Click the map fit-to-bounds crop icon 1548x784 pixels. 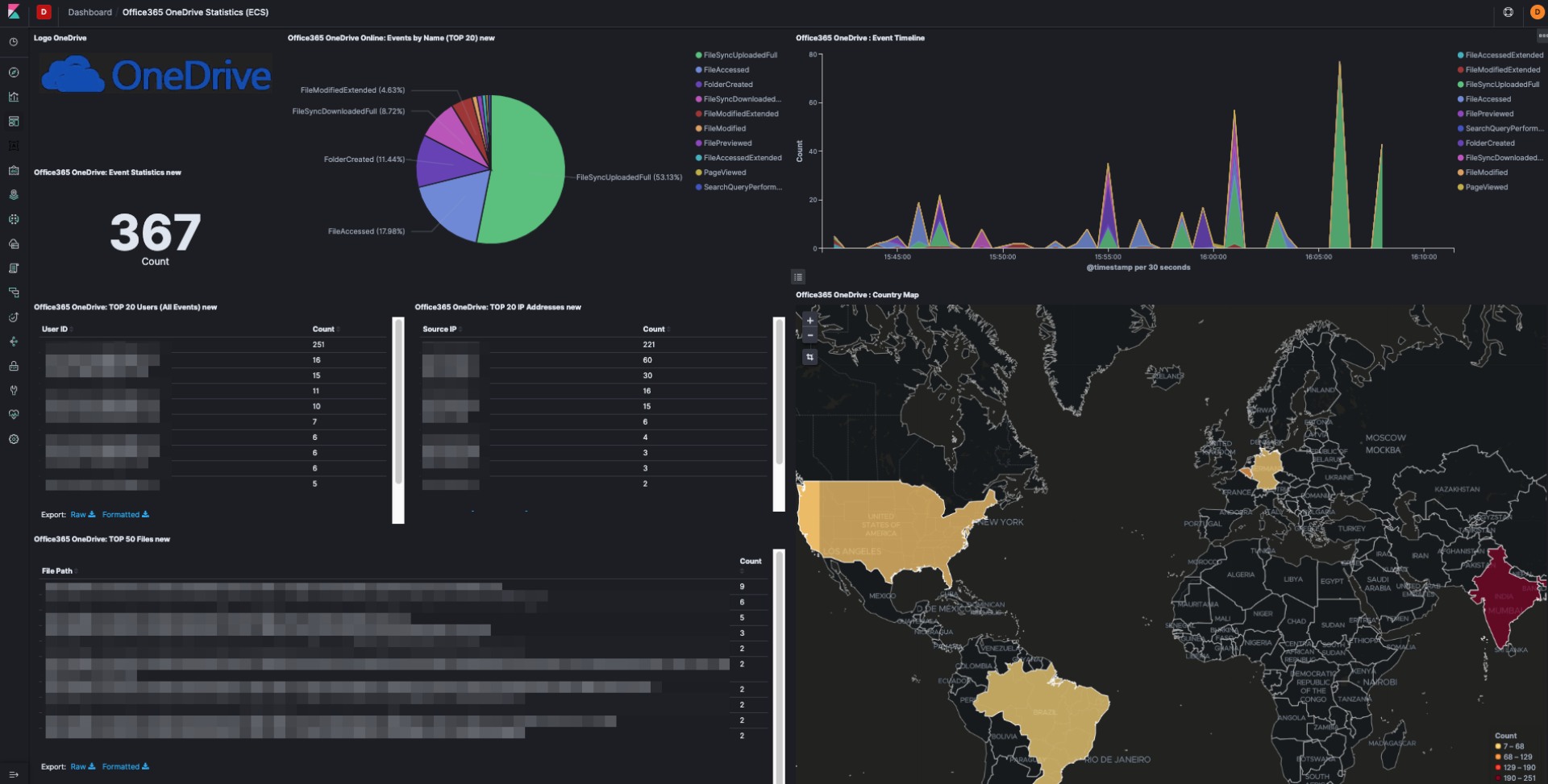810,357
